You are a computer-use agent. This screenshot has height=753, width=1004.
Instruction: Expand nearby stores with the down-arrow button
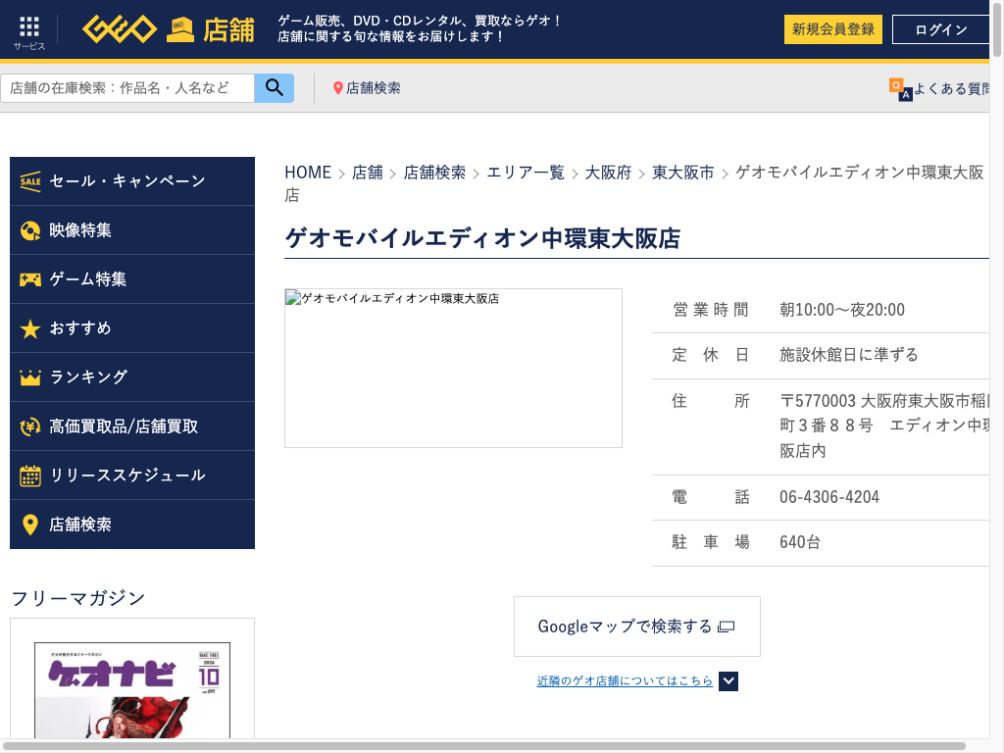tap(728, 681)
